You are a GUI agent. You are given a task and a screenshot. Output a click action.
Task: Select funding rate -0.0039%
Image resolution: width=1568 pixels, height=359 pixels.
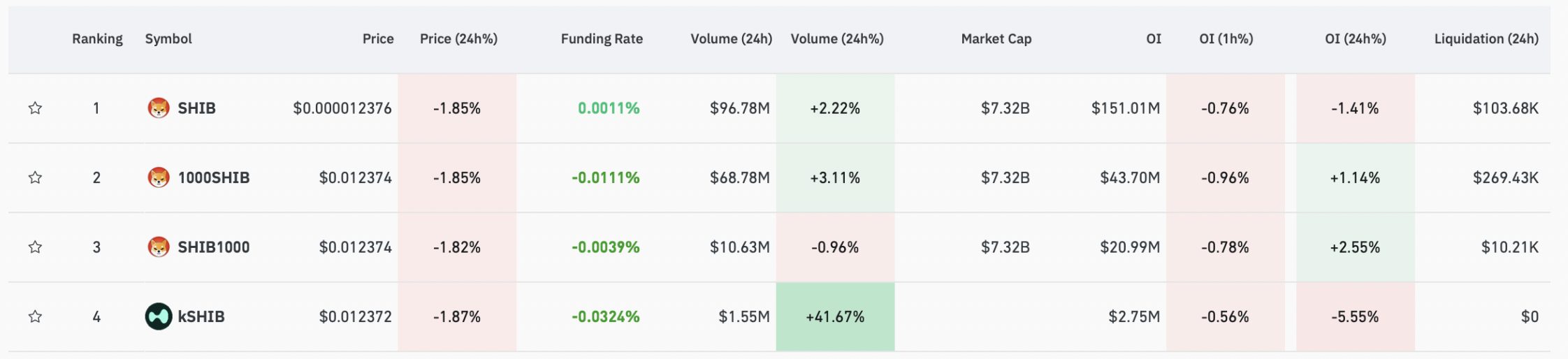606,247
